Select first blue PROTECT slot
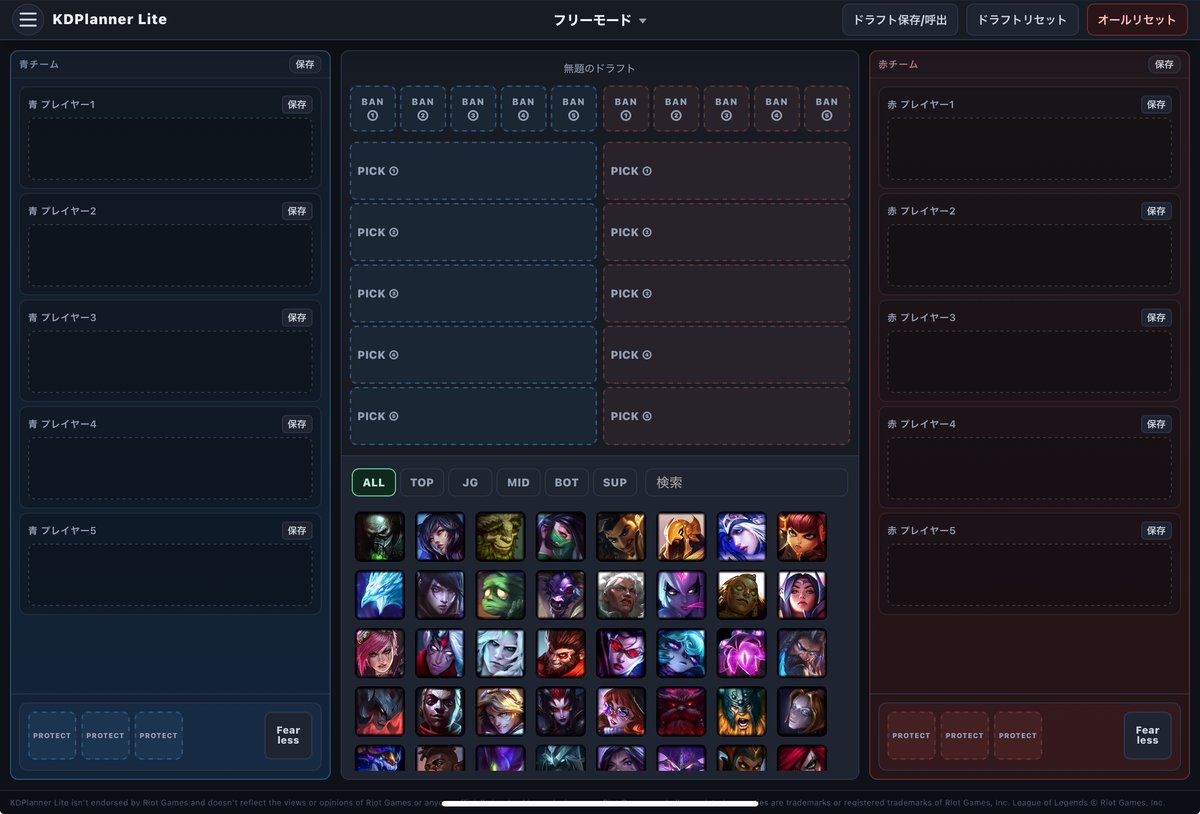Image resolution: width=1200 pixels, height=814 pixels. click(x=52, y=736)
